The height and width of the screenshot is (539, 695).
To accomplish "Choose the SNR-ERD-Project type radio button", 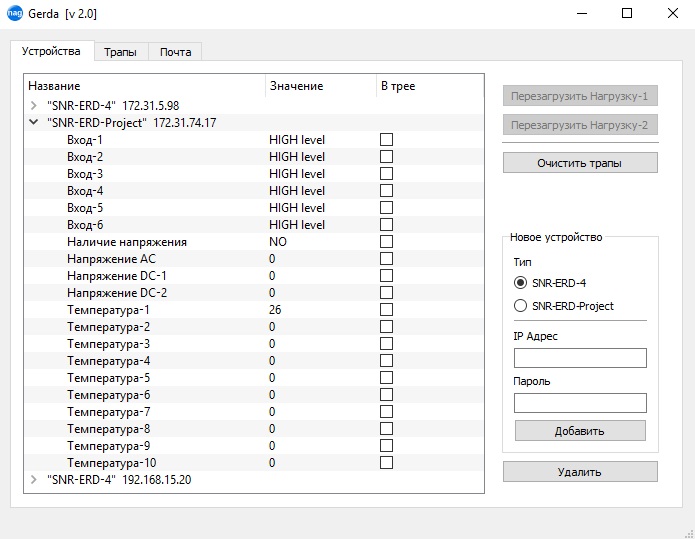I will pos(520,306).
